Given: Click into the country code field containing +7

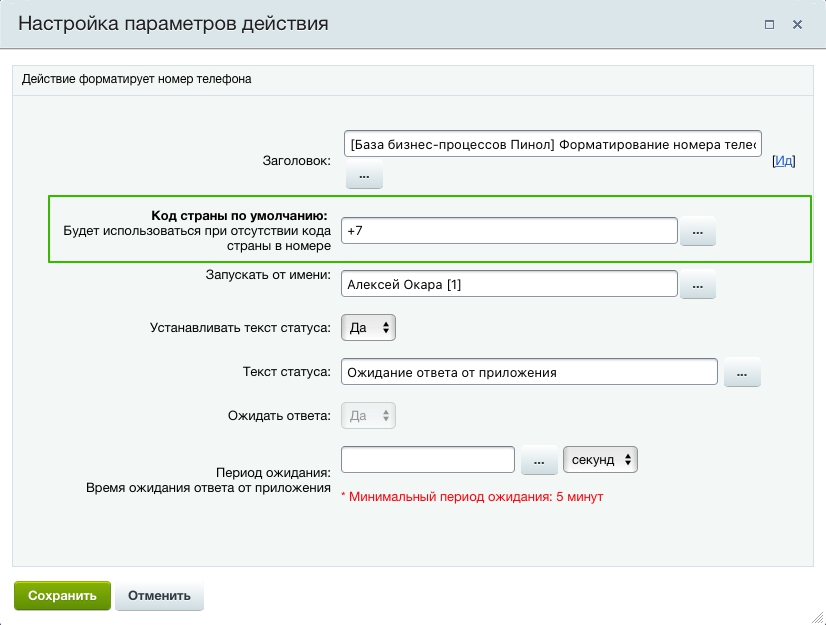Looking at the screenshot, I should (x=509, y=231).
